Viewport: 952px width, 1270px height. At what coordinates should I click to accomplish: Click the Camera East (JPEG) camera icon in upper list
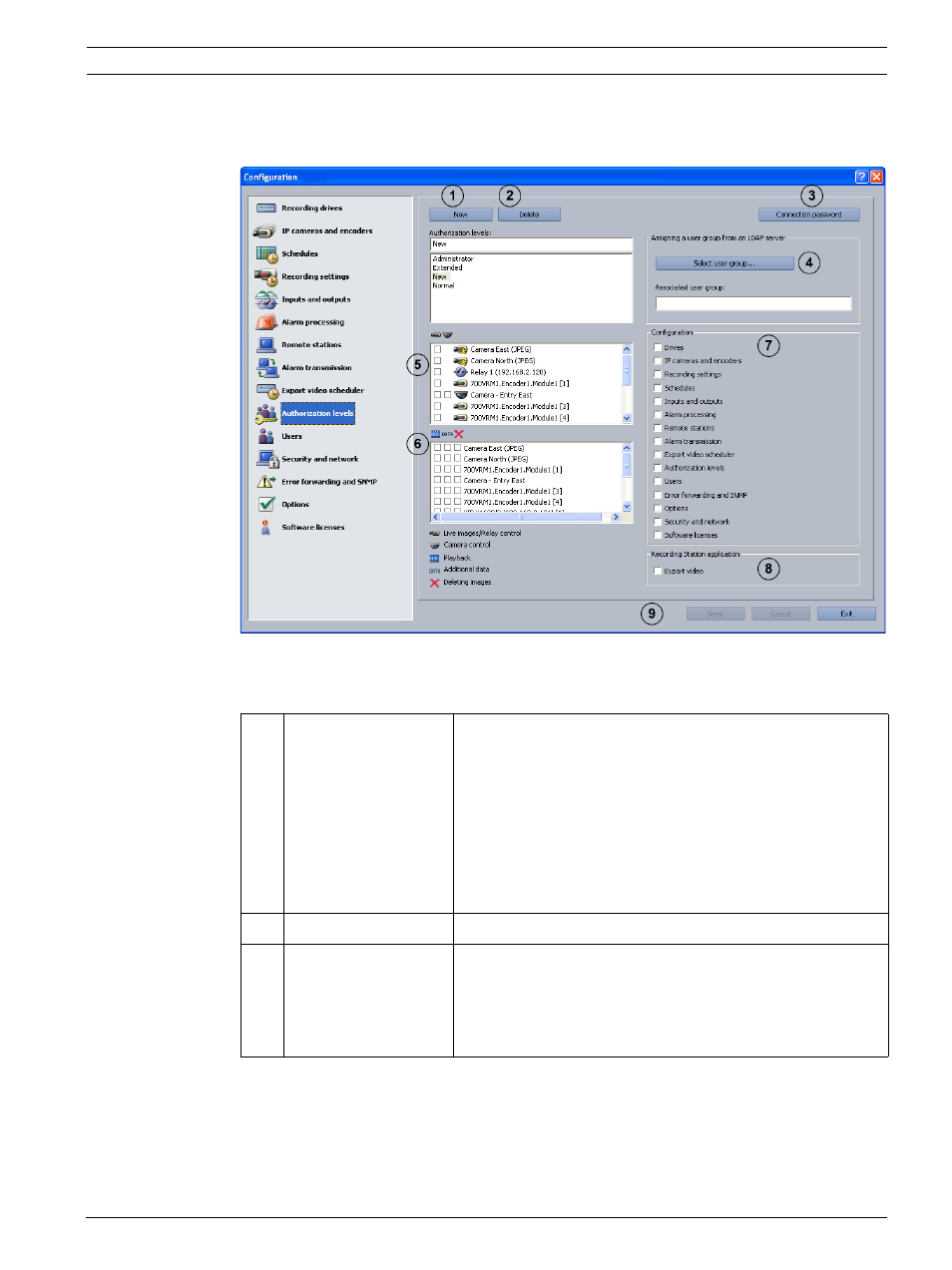pyautogui.click(x=460, y=350)
